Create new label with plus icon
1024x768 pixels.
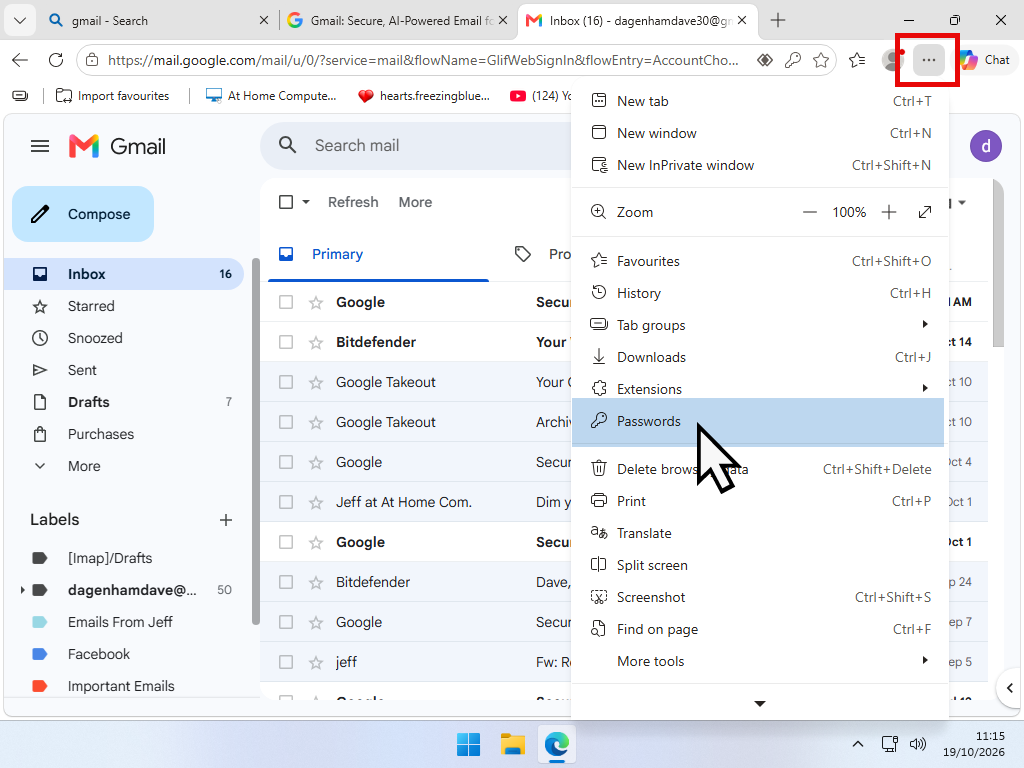click(226, 520)
